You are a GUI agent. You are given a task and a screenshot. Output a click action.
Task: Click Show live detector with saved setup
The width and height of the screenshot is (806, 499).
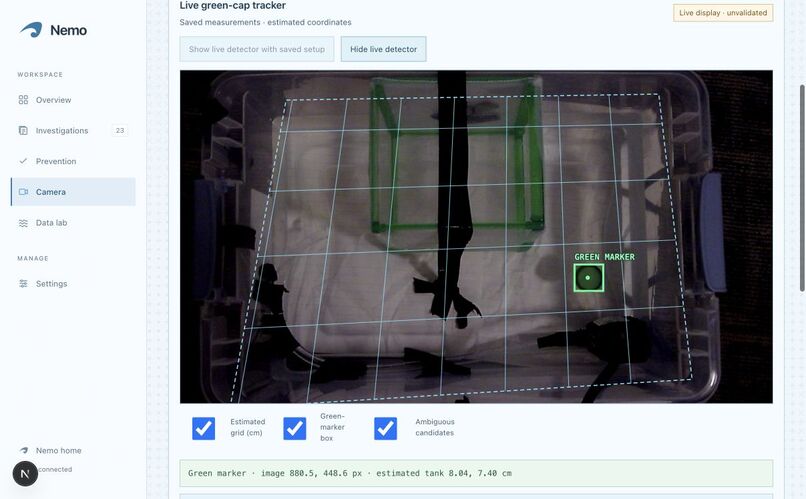257,49
